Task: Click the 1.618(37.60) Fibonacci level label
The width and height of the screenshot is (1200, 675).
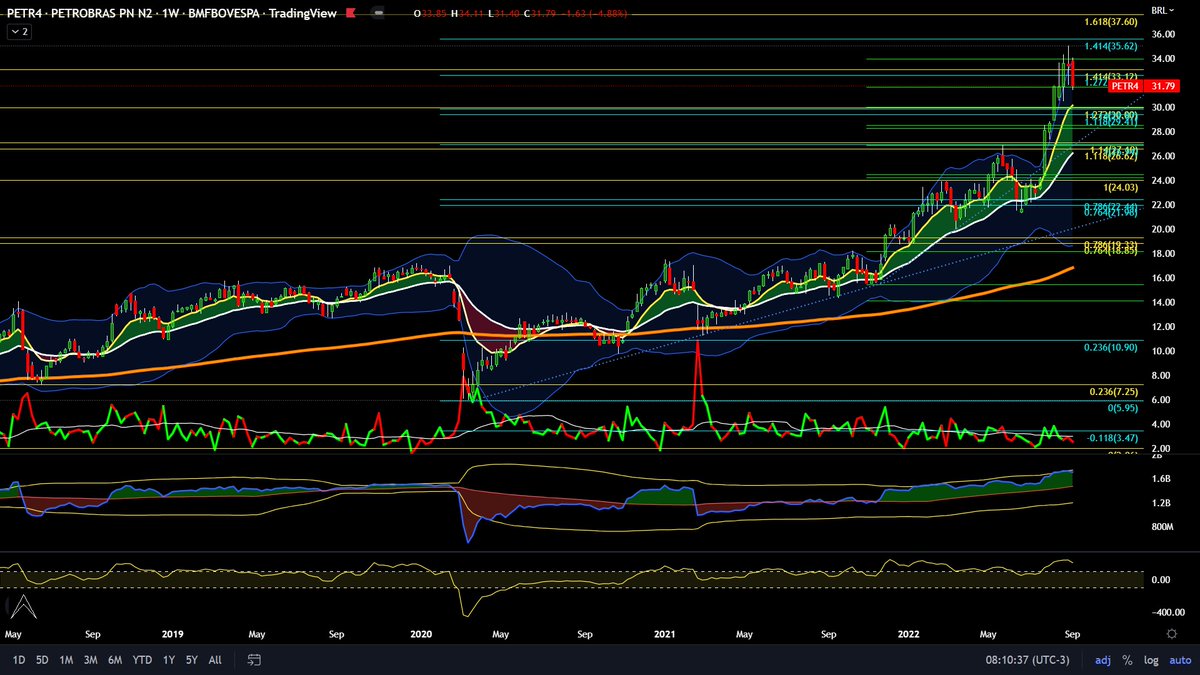Action: tap(1112, 21)
